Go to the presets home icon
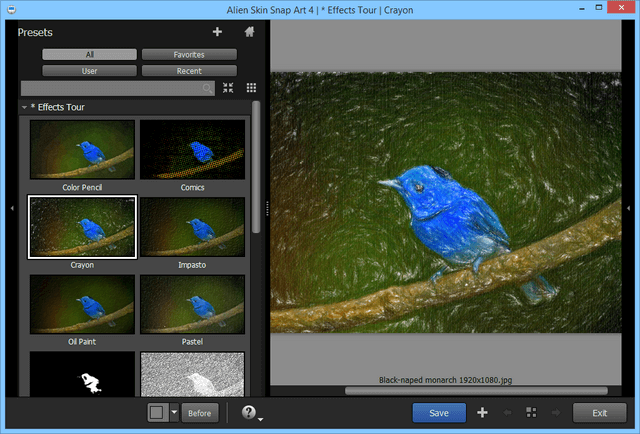This screenshot has width=640, height=434. [x=249, y=32]
